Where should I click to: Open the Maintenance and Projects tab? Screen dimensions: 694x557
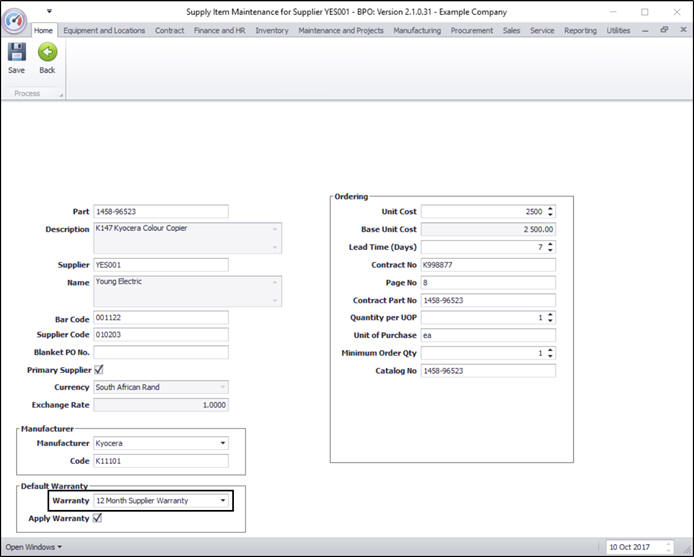click(341, 31)
